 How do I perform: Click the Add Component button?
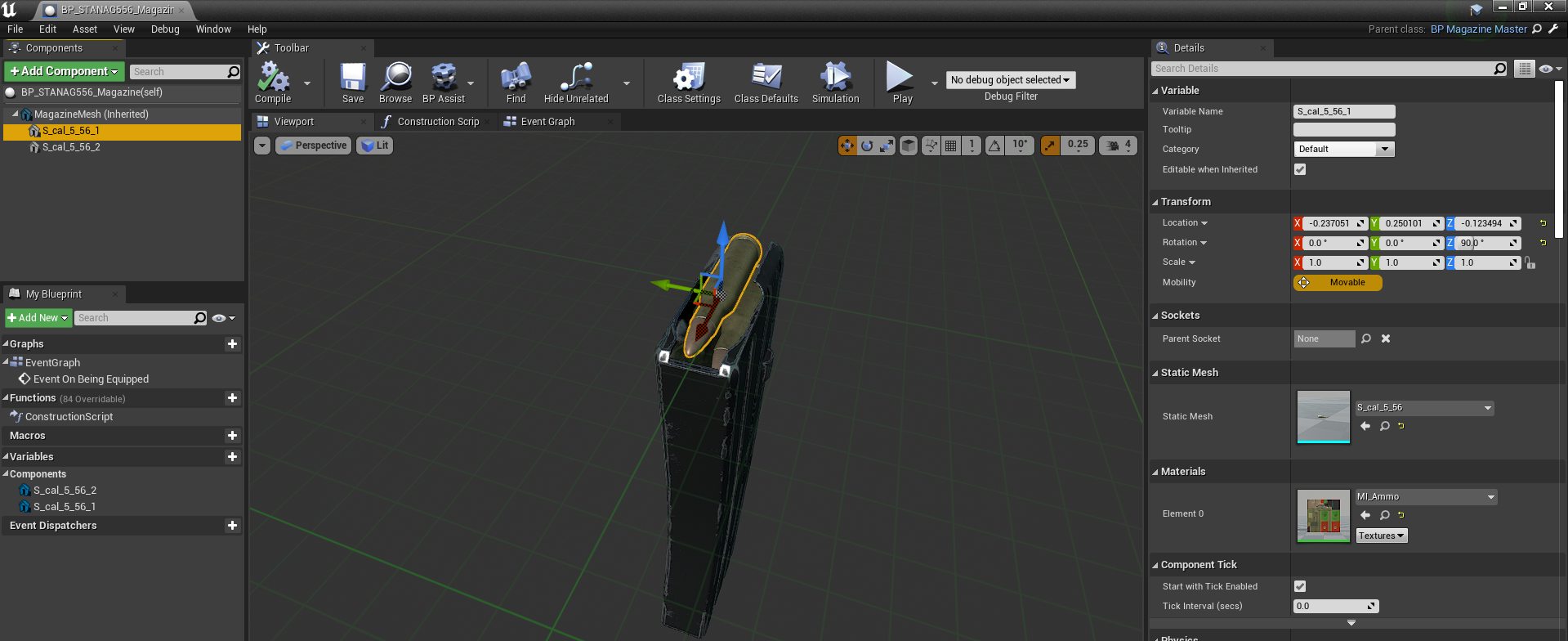64,71
